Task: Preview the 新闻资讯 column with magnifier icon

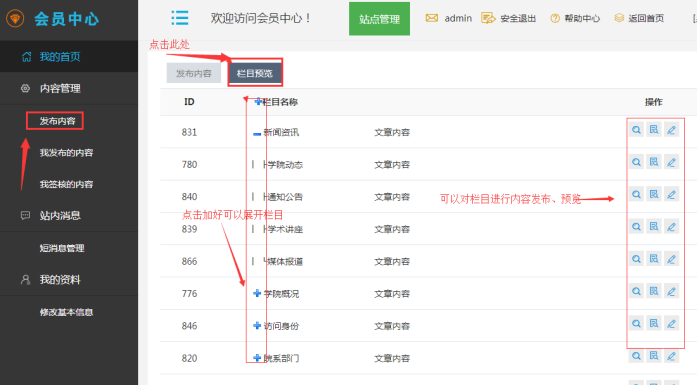Action: [637, 130]
